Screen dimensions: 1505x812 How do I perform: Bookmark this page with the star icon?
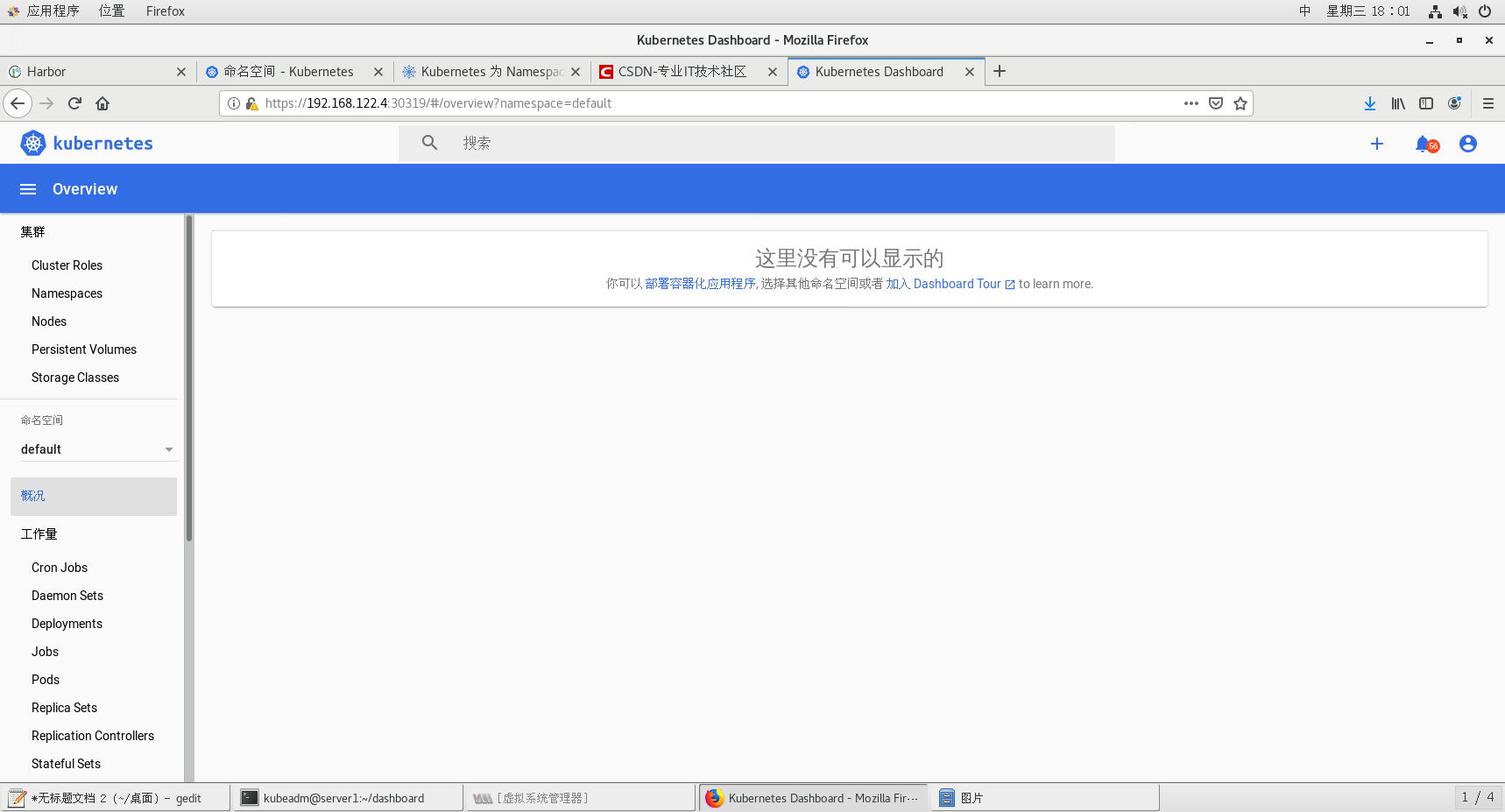click(1240, 102)
